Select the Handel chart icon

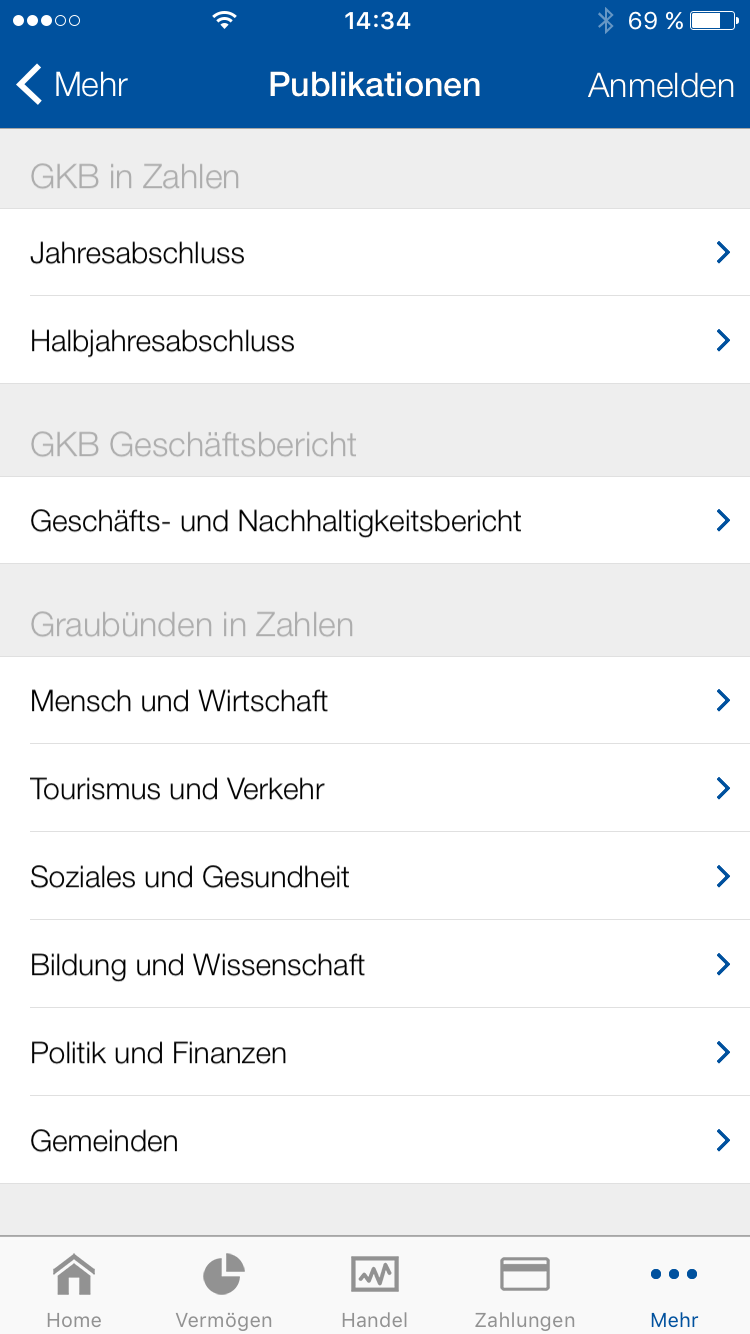(375, 1275)
